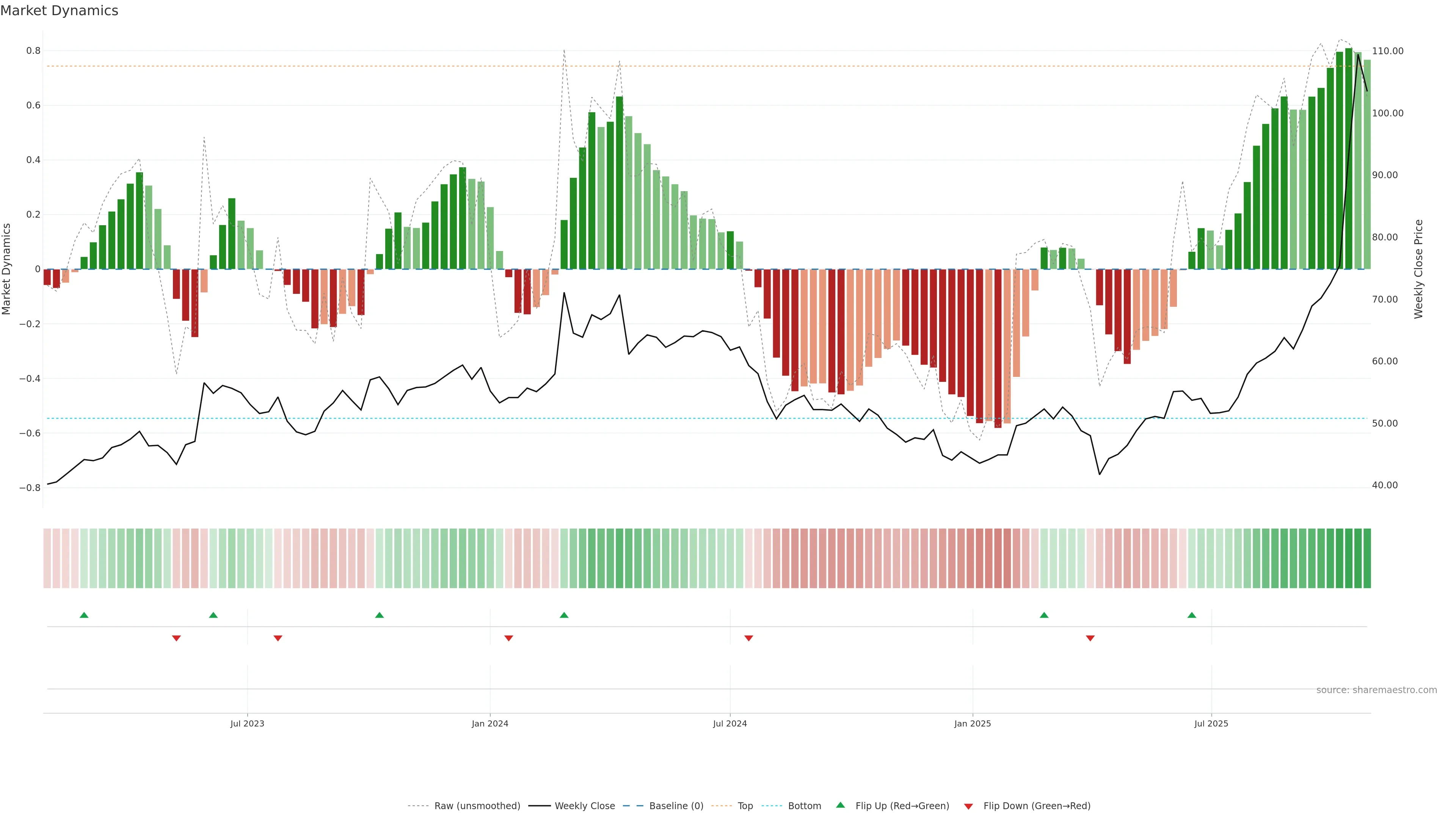Toggle the Weekly Close legend entry

(584, 805)
